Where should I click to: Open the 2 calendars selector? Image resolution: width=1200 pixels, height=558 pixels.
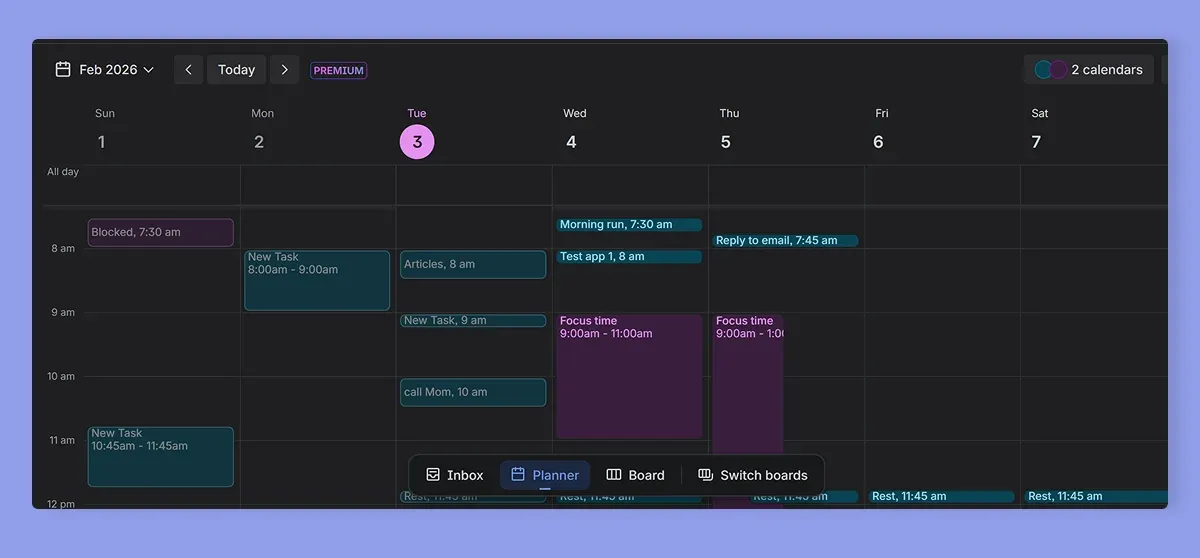point(1089,70)
